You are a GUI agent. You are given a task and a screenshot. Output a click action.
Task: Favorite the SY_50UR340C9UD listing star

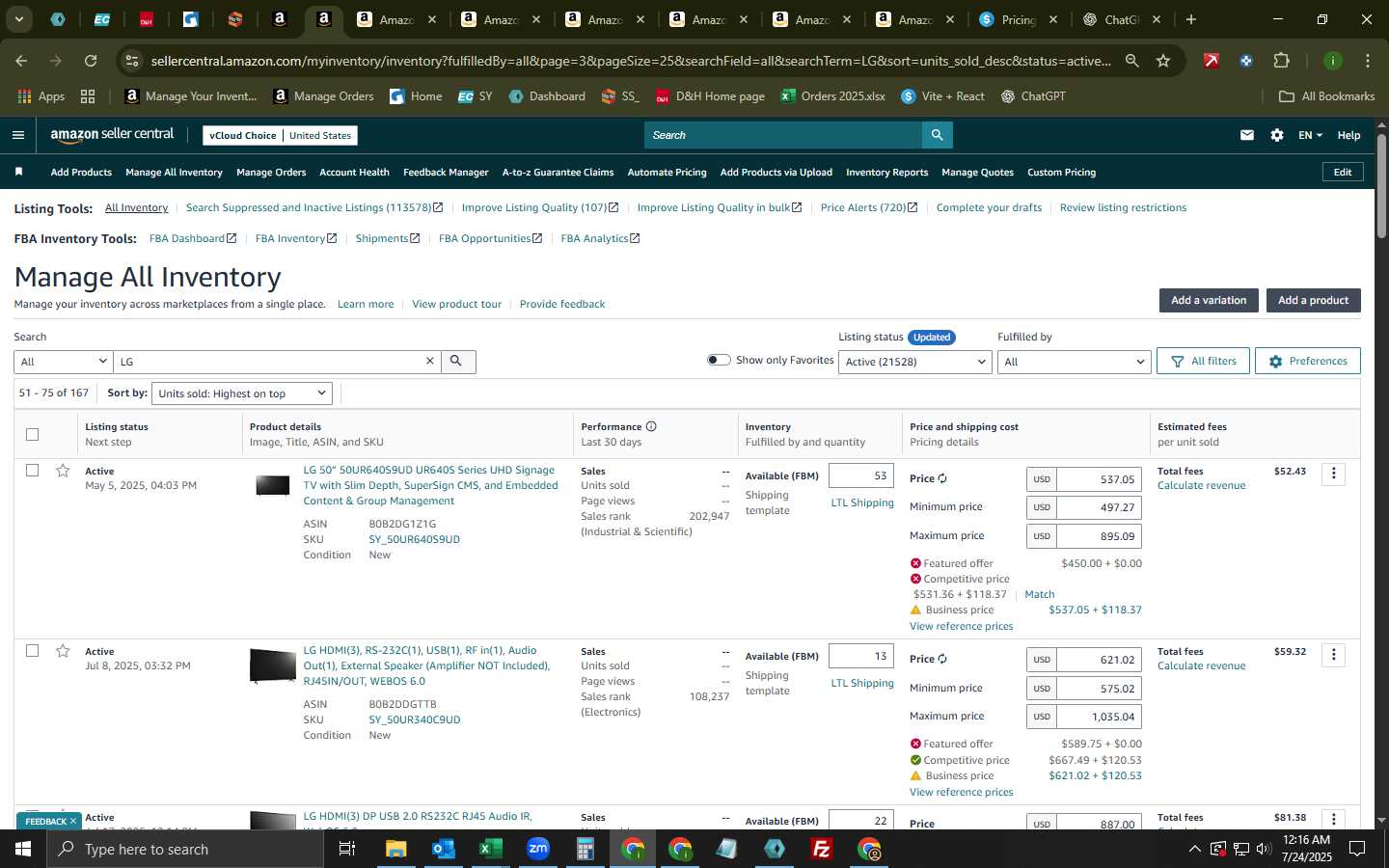tap(63, 651)
